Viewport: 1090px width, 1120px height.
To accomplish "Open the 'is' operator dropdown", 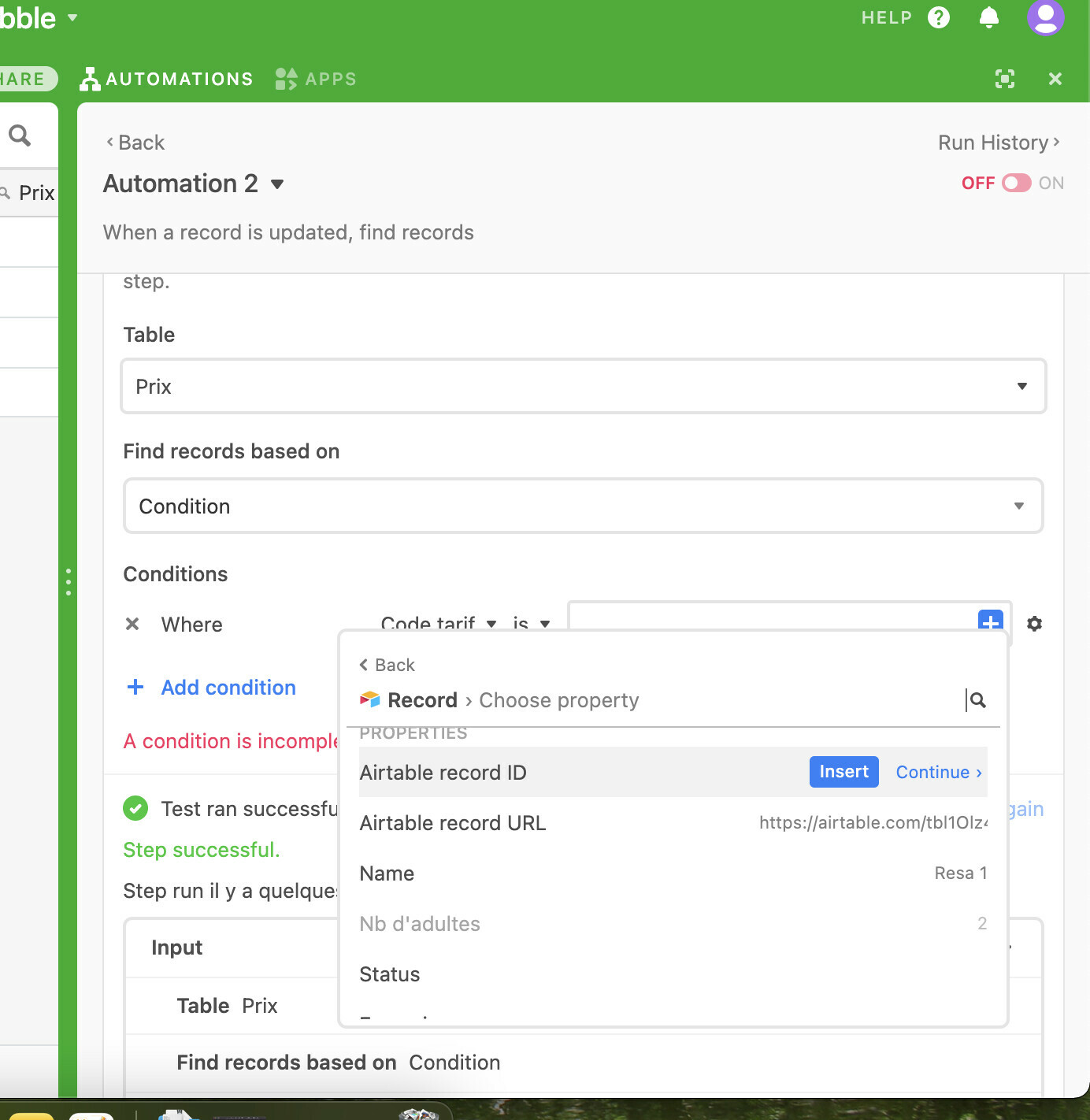I will point(531,622).
